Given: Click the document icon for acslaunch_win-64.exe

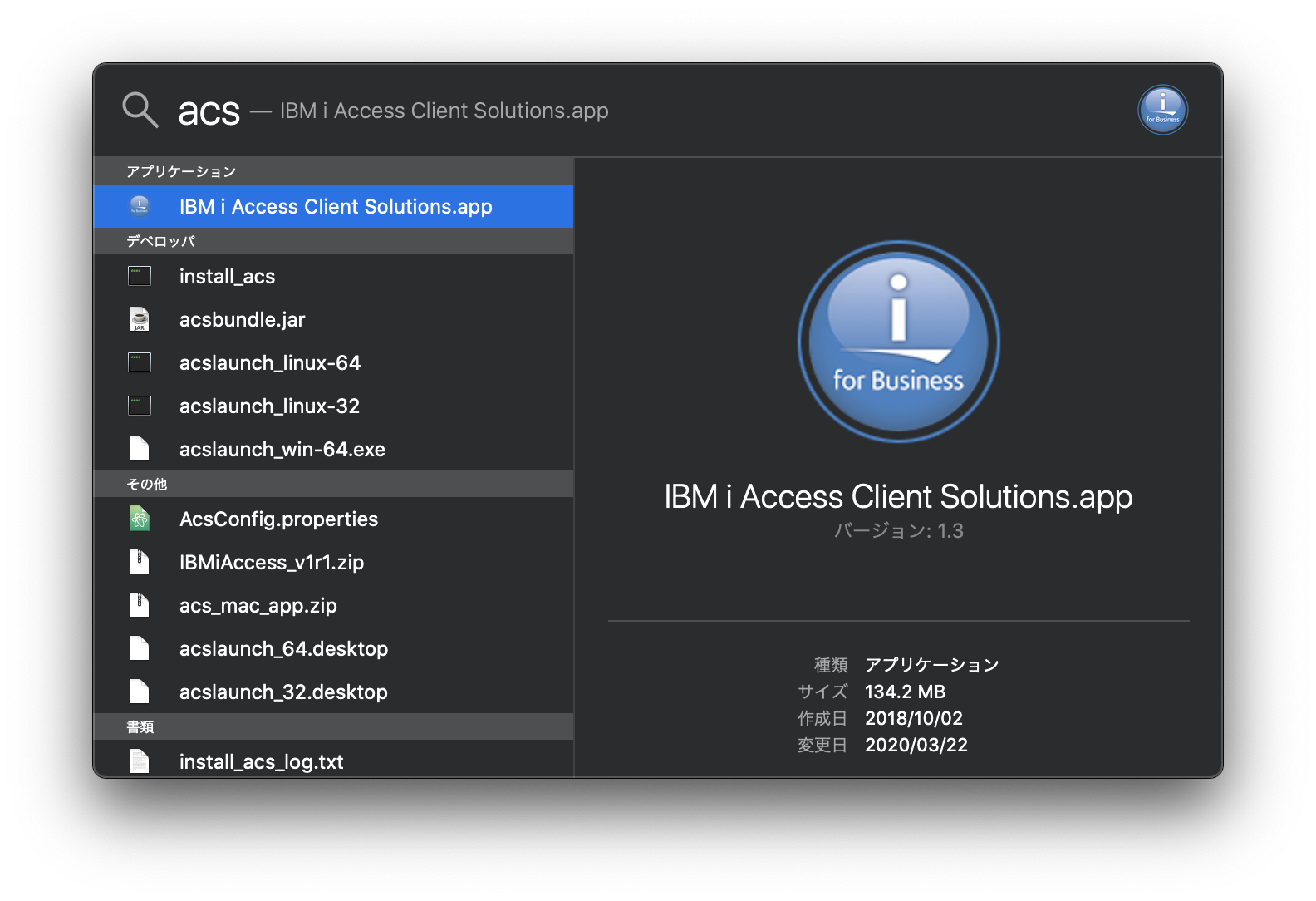Looking at the screenshot, I should pos(140,449).
